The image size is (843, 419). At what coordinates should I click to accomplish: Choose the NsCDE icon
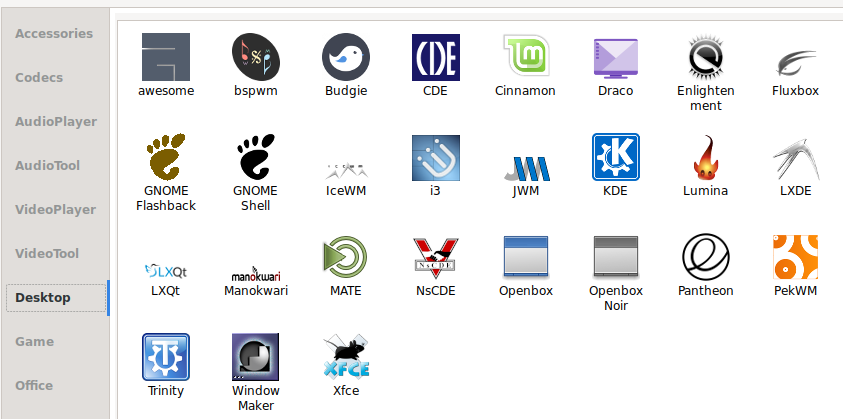(x=435, y=258)
